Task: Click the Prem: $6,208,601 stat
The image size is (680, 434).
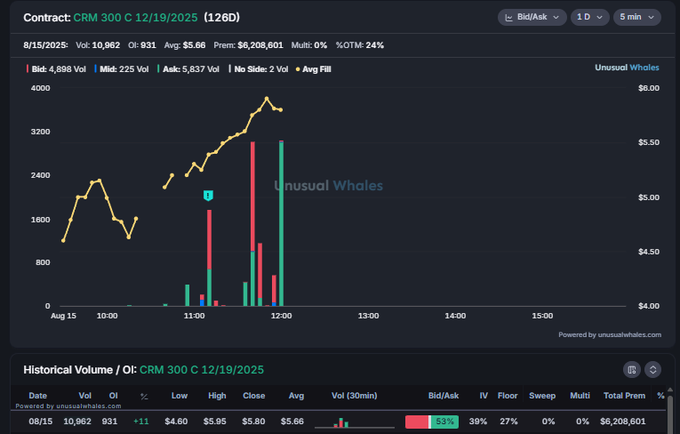Action: tap(248, 45)
